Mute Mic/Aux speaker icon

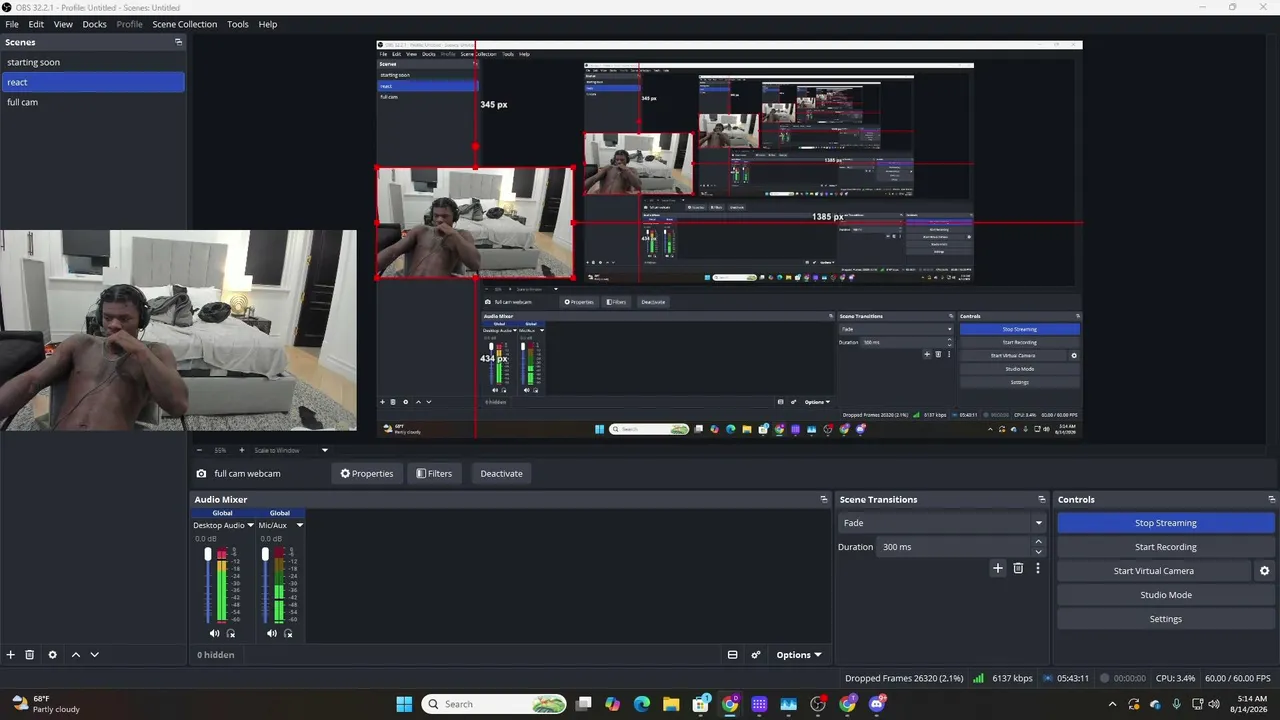click(x=271, y=633)
